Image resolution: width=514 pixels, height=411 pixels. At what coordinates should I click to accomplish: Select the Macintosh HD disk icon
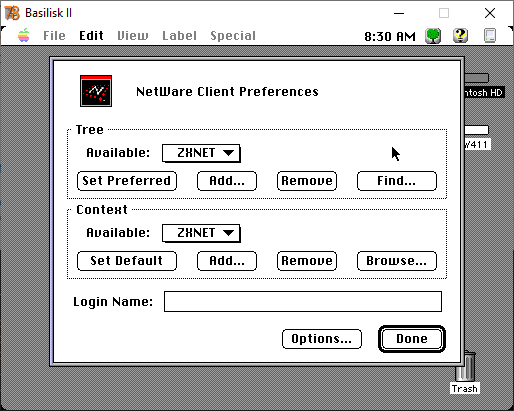point(477,78)
